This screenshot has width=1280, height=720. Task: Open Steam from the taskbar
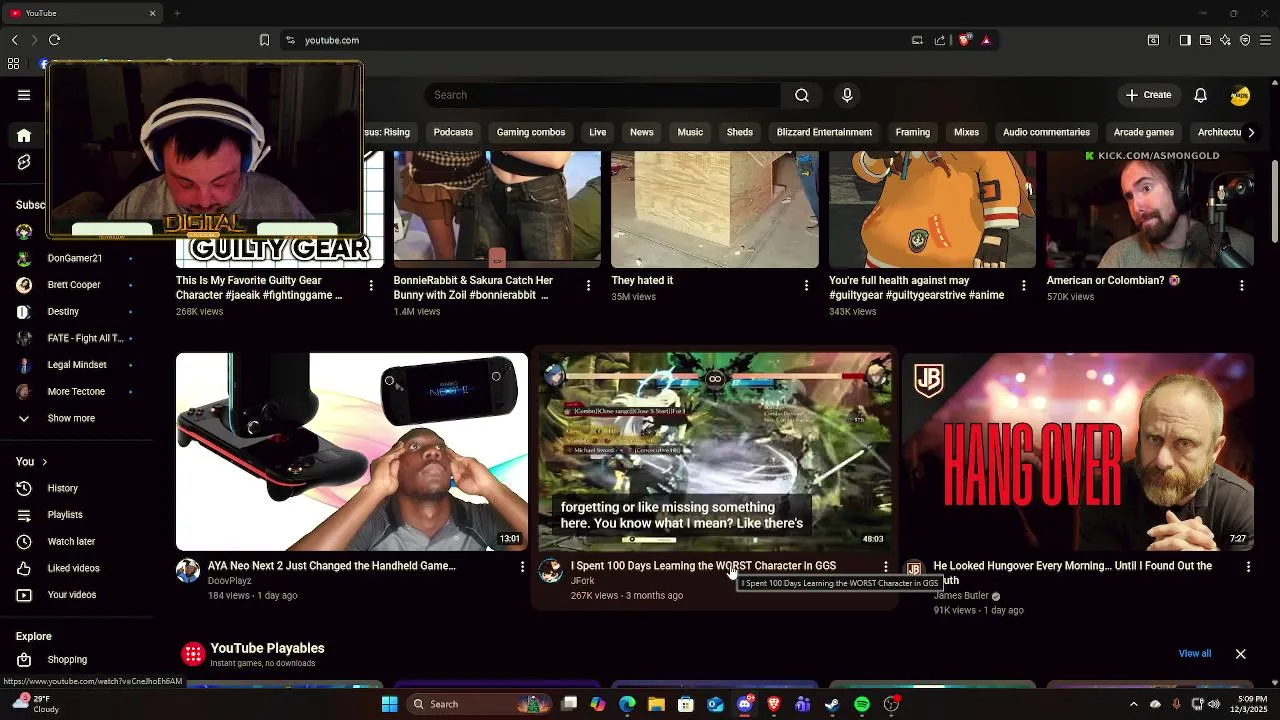coord(831,704)
